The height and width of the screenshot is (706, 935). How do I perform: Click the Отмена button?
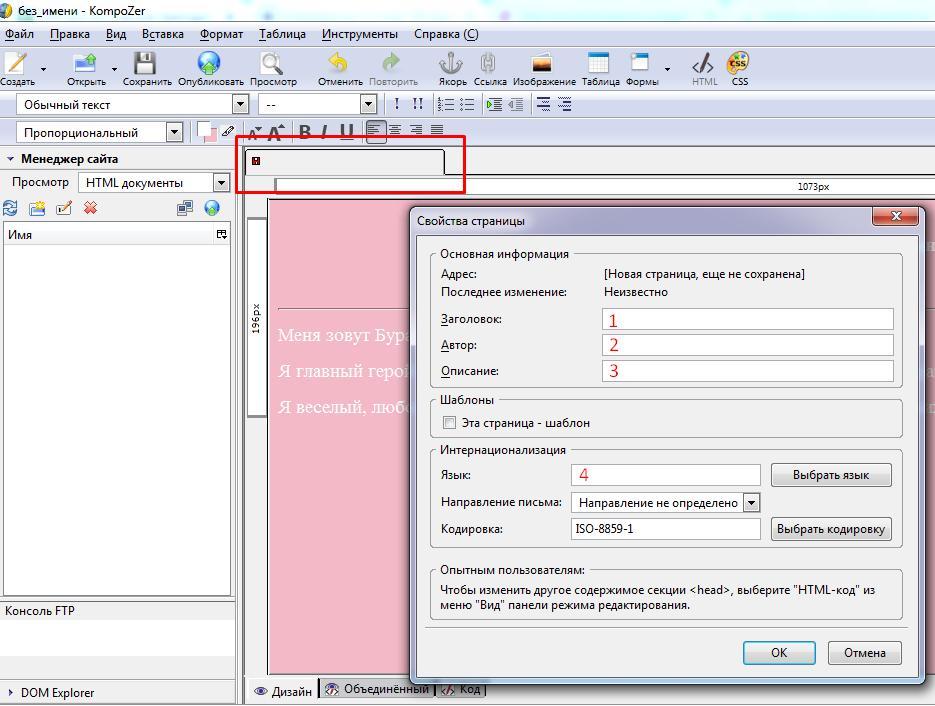(864, 653)
